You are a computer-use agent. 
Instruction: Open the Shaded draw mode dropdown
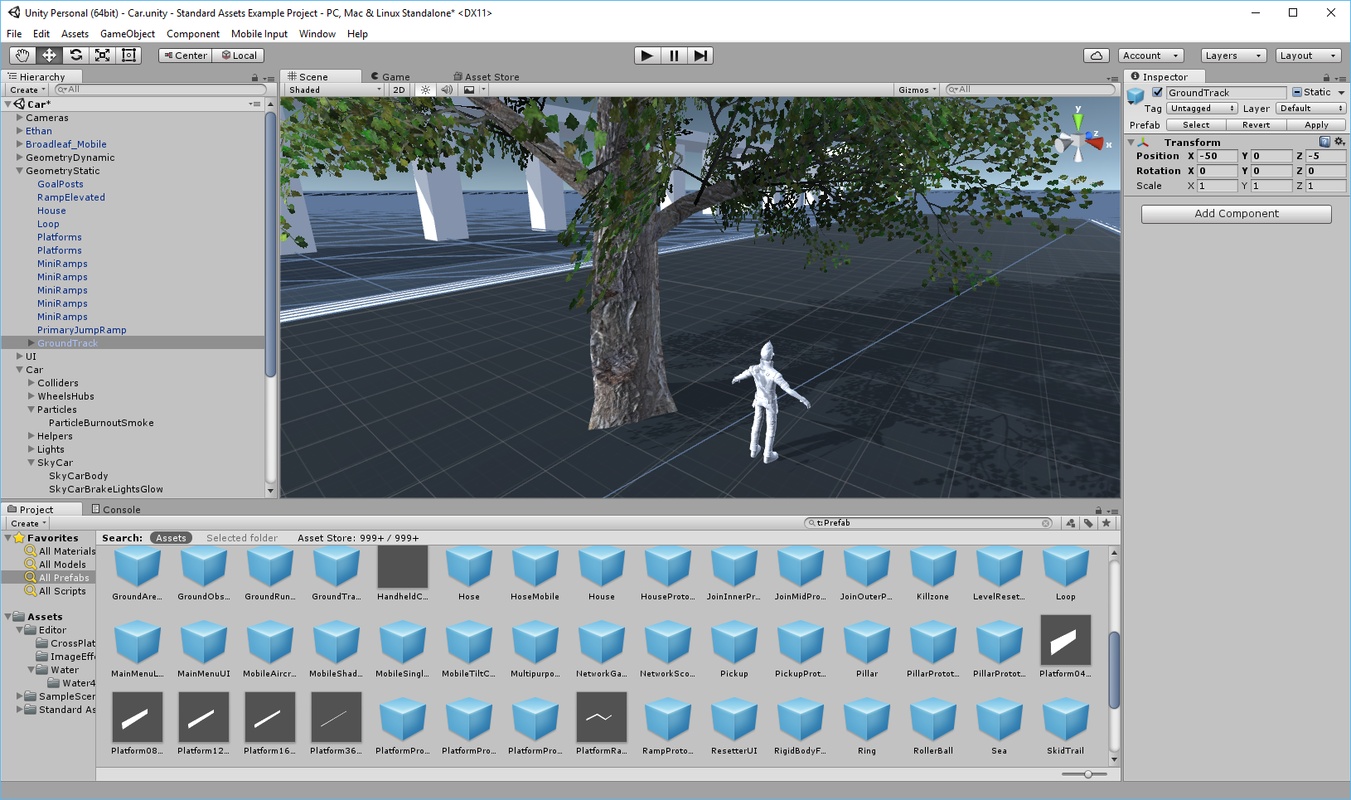click(x=335, y=90)
